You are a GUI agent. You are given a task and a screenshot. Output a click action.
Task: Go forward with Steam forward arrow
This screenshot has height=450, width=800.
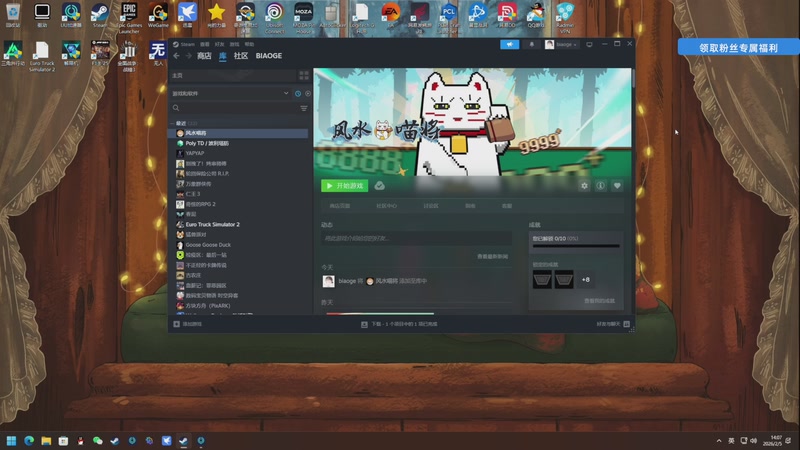coord(188,56)
